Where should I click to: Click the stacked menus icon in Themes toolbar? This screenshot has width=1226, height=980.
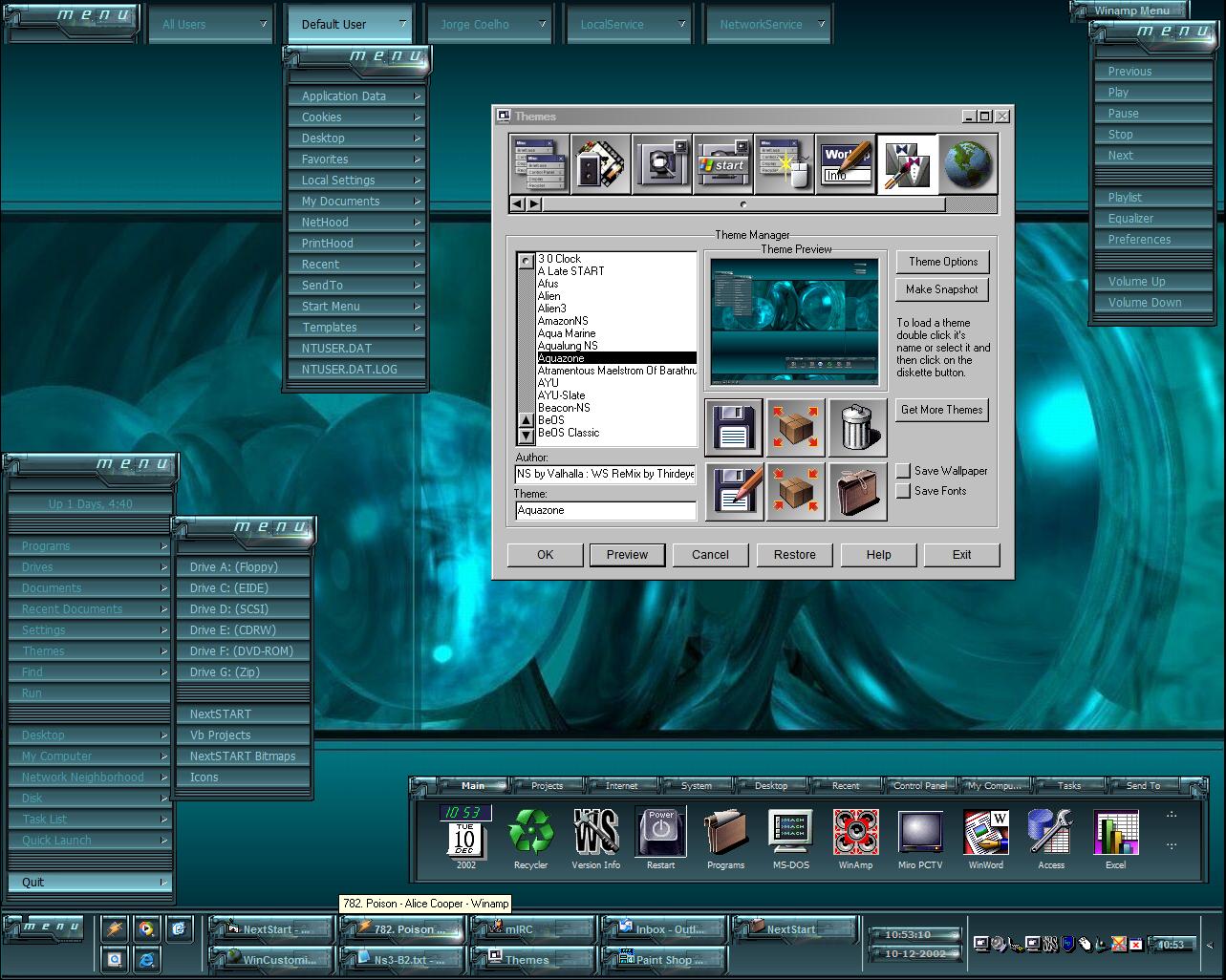[539, 164]
